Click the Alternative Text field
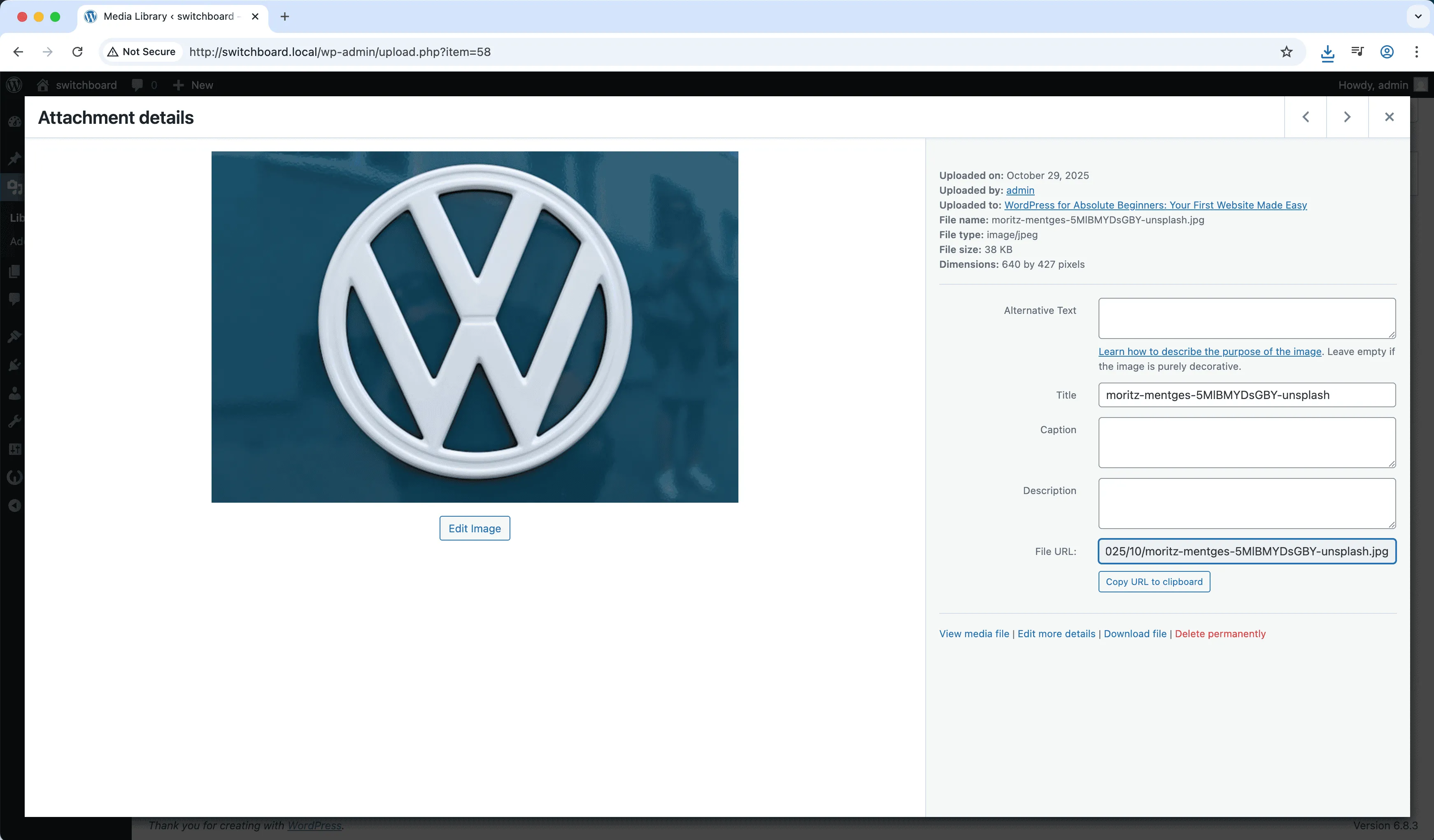Viewport: 1434px width, 840px height. click(1246, 318)
